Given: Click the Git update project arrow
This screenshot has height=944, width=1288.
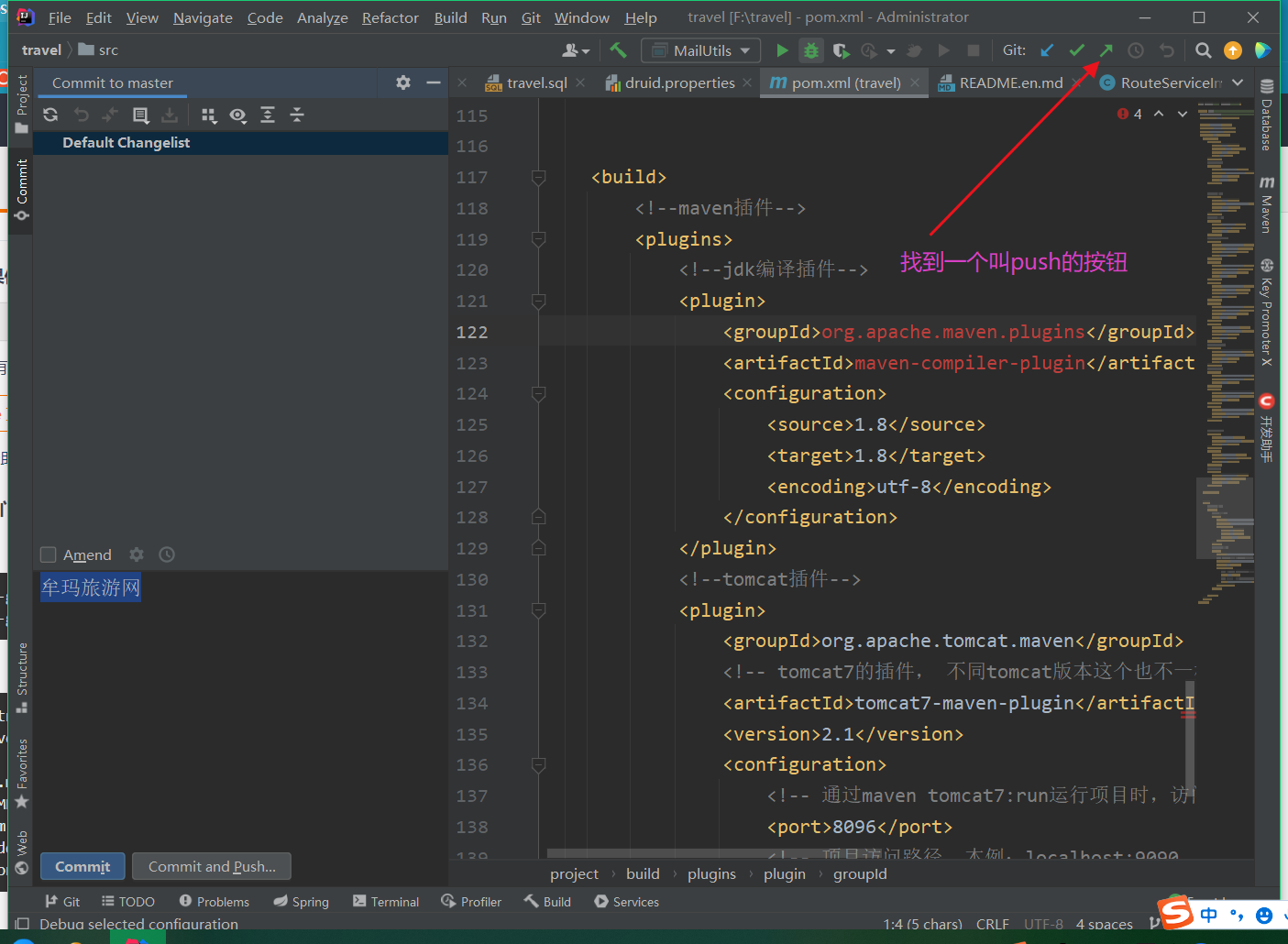Looking at the screenshot, I should coord(1048,50).
